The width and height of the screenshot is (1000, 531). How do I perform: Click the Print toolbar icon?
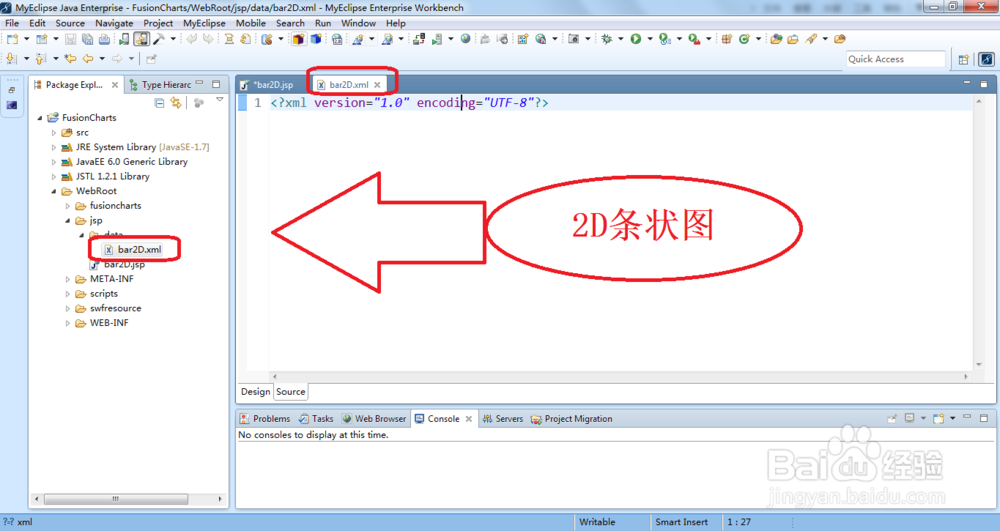(x=104, y=39)
